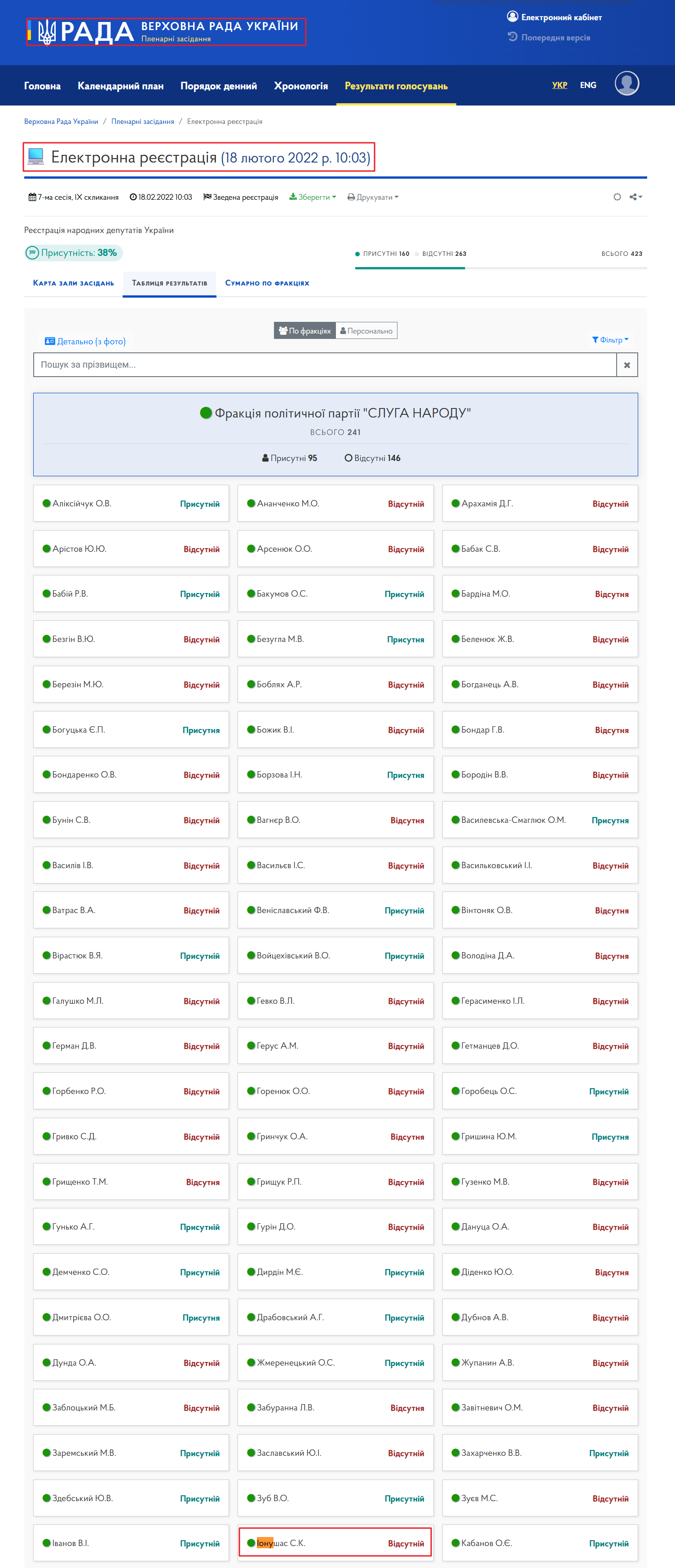Open Порядок денний menu item

219,86
